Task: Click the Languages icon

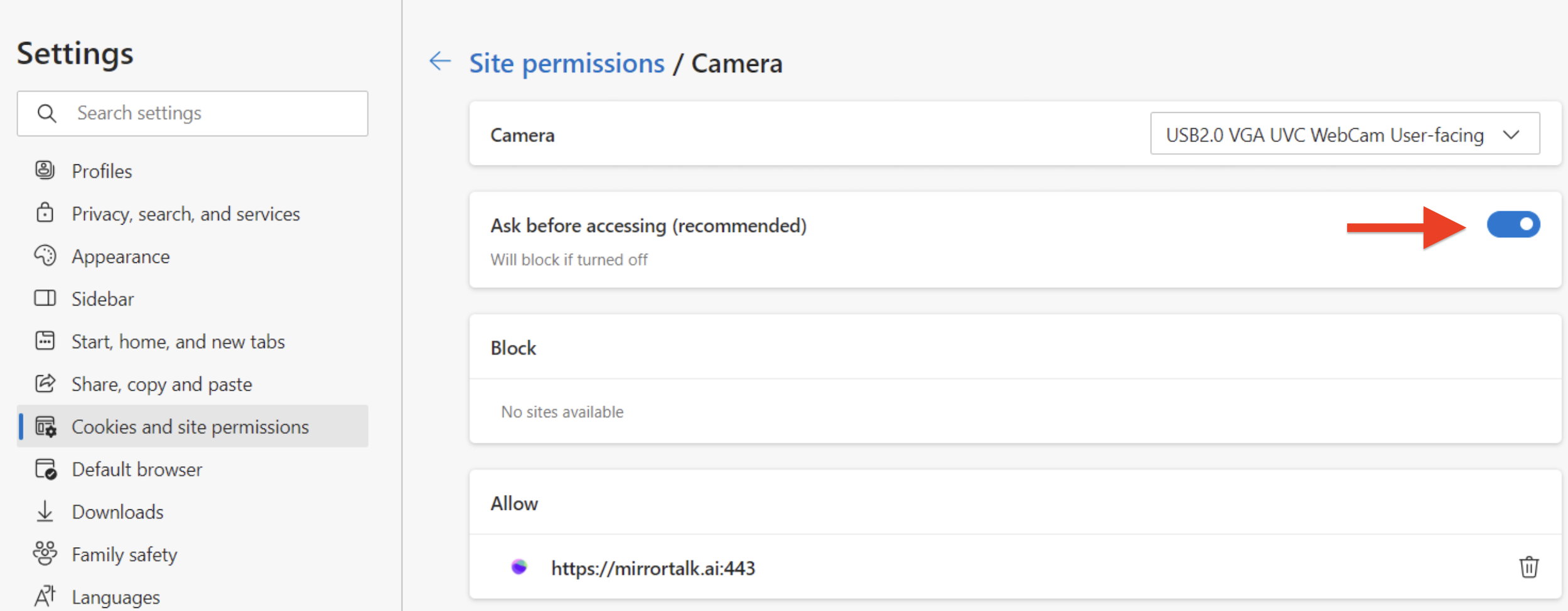Action: point(45,596)
